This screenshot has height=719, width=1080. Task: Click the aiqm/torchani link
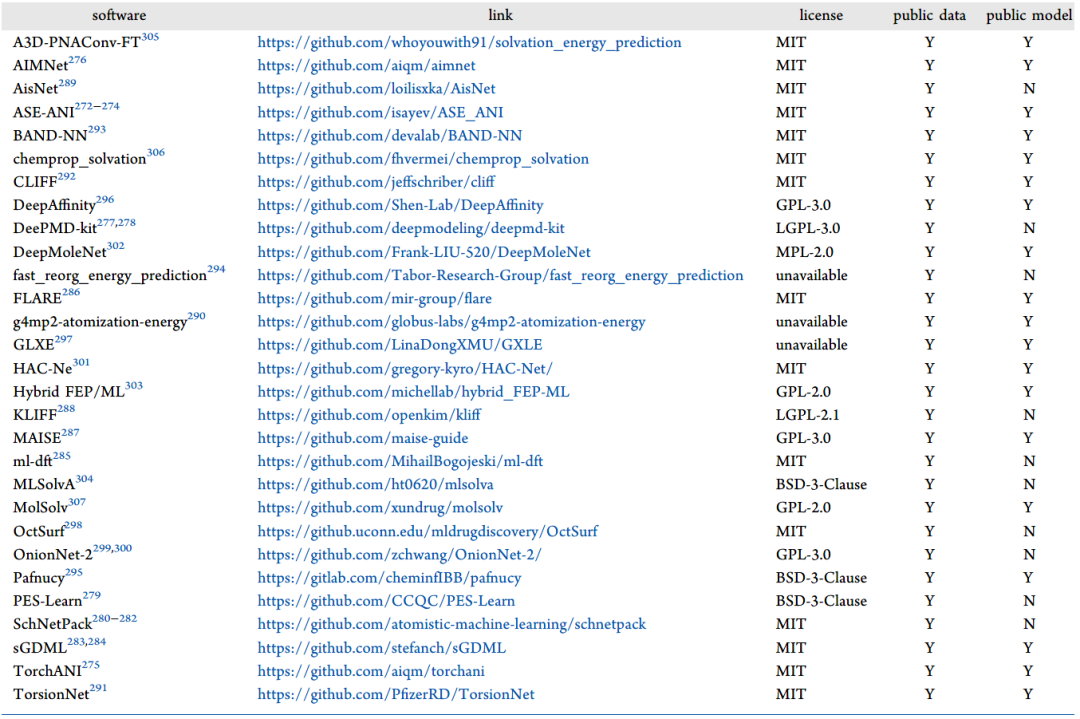click(x=371, y=671)
